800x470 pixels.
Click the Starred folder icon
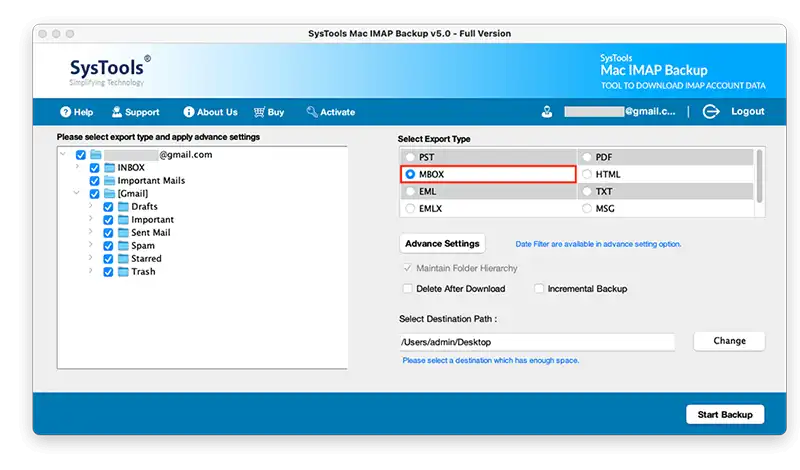[x=123, y=259]
